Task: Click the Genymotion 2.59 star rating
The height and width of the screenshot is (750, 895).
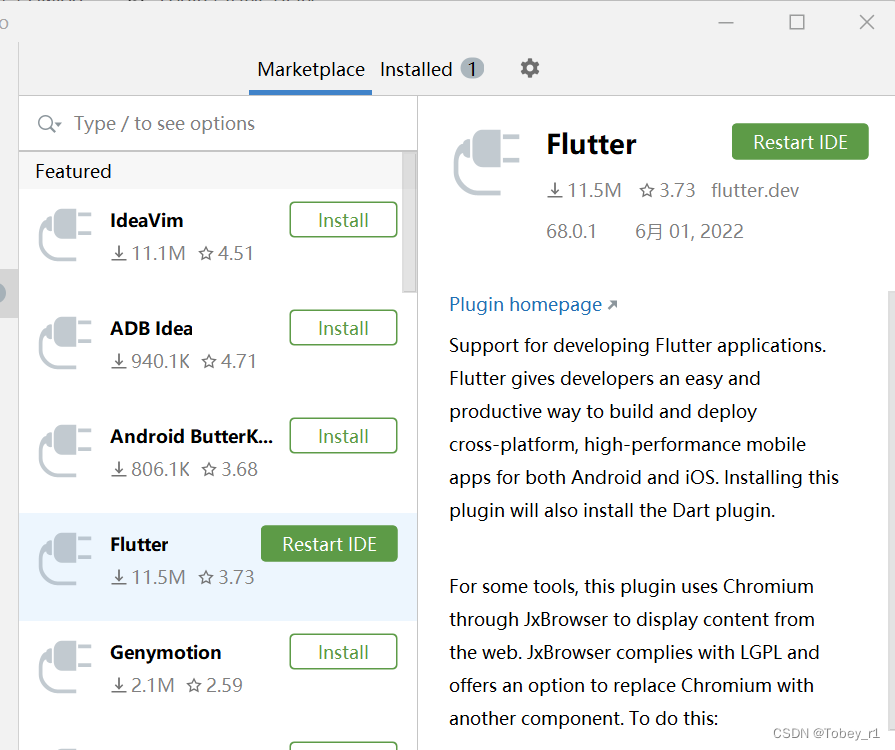Action: pos(215,685)
